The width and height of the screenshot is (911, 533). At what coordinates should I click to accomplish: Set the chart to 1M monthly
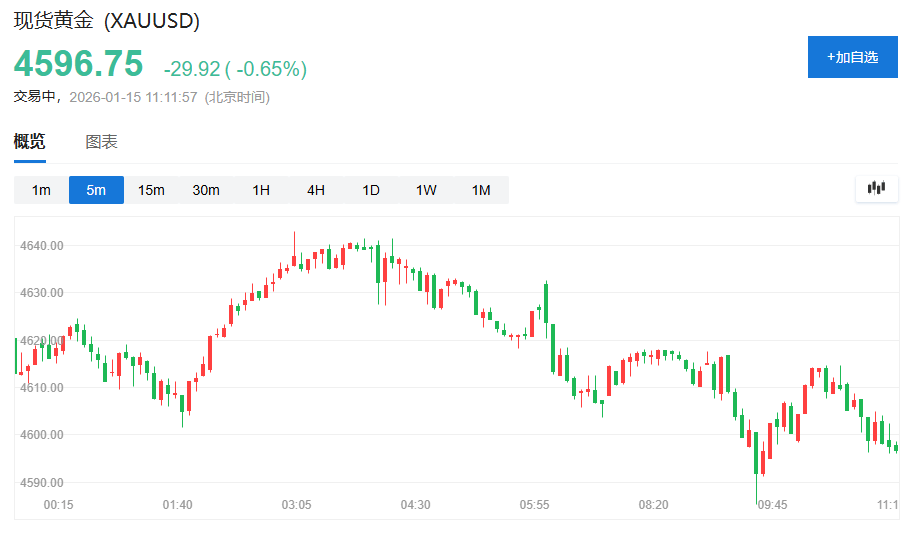click(481, 190)
